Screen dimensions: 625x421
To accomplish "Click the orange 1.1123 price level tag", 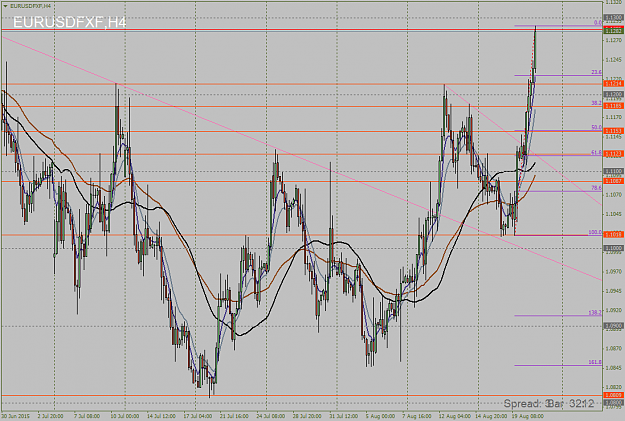I will coord(614,153).
